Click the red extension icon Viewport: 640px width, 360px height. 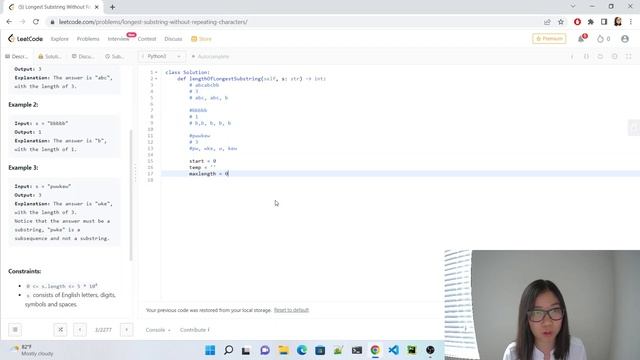point(577,22)
